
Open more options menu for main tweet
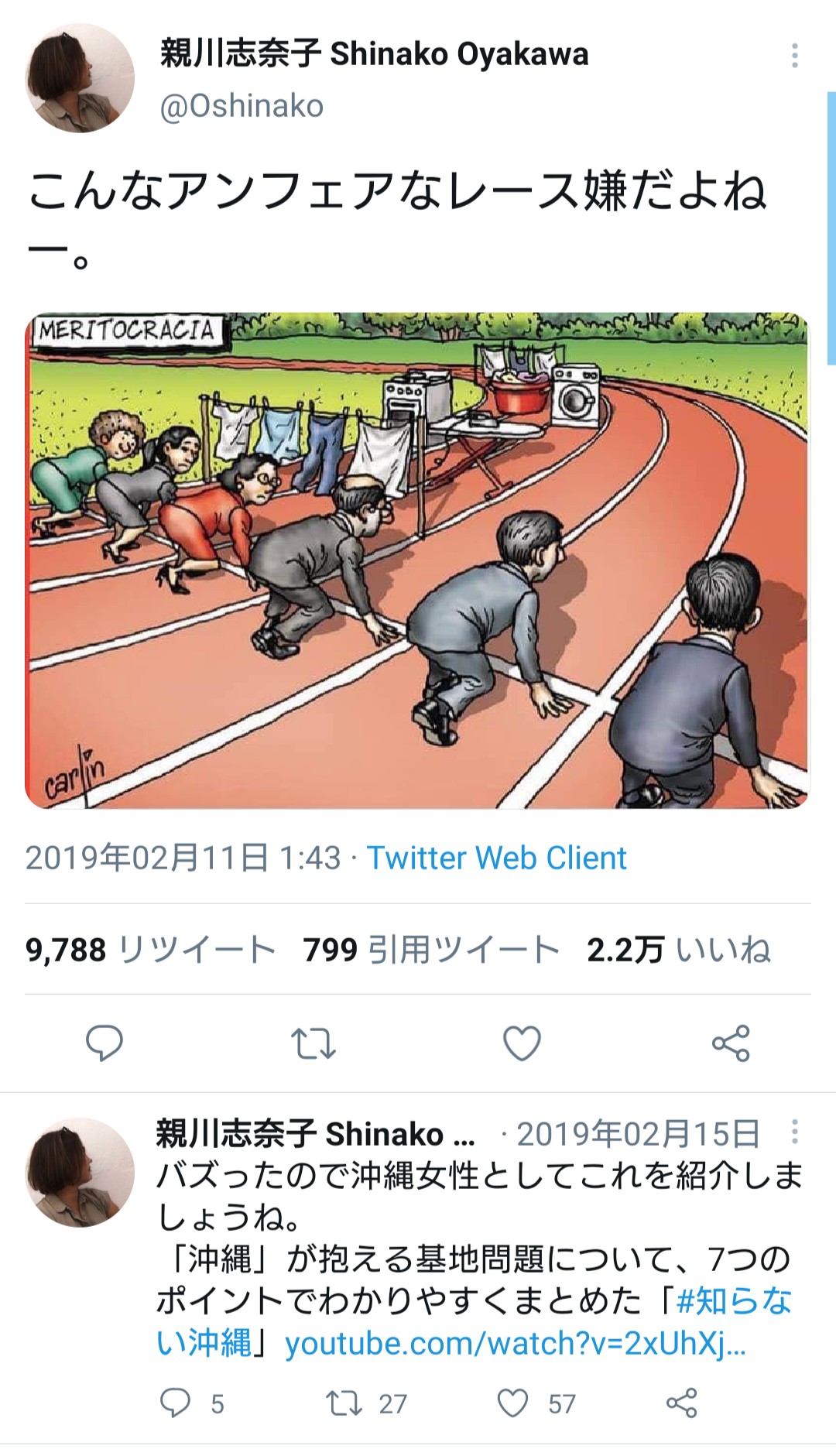pyautogui.click(x=795, y=56)
